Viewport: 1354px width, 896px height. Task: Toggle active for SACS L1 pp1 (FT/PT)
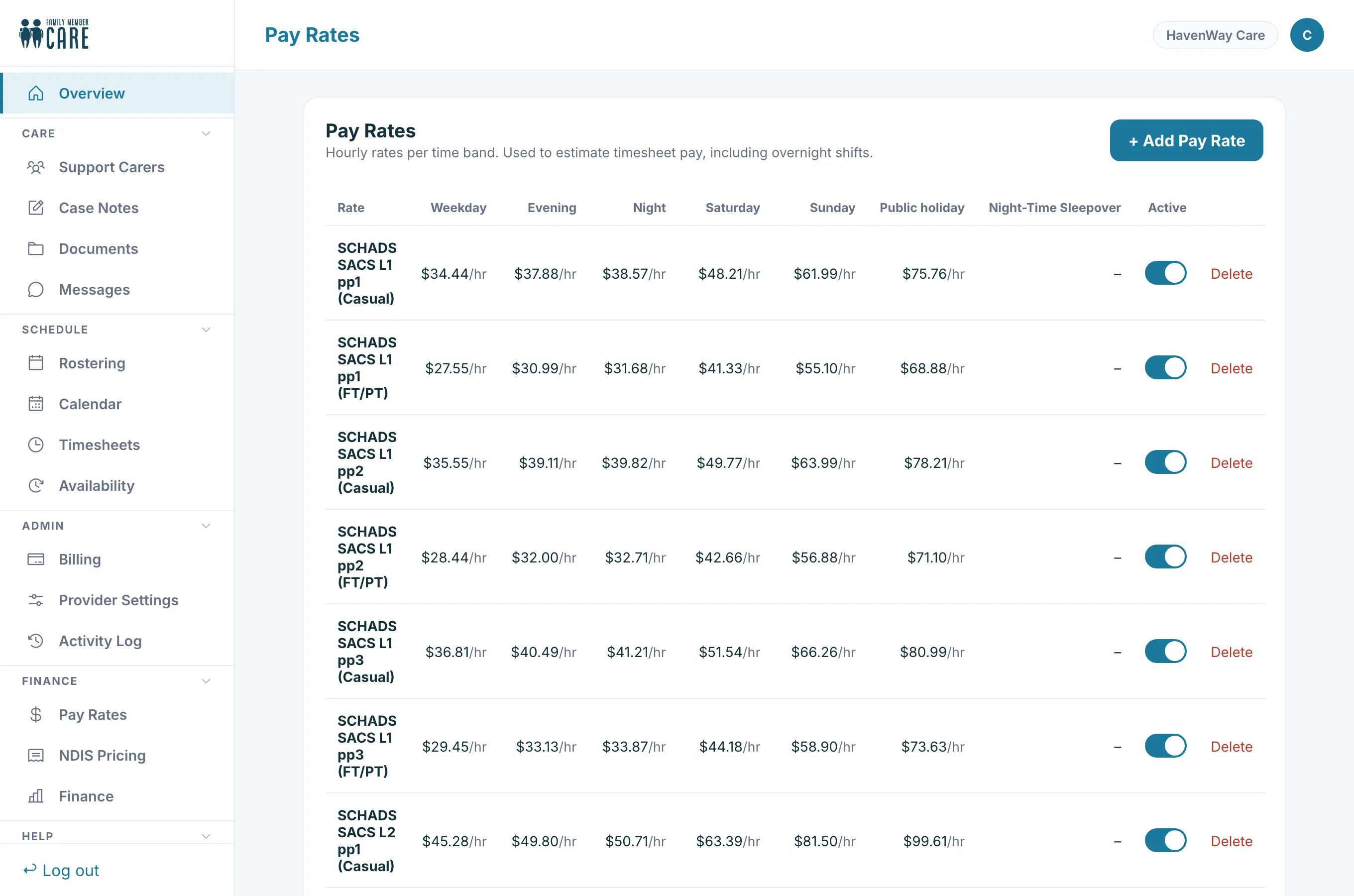(1165, 367)
